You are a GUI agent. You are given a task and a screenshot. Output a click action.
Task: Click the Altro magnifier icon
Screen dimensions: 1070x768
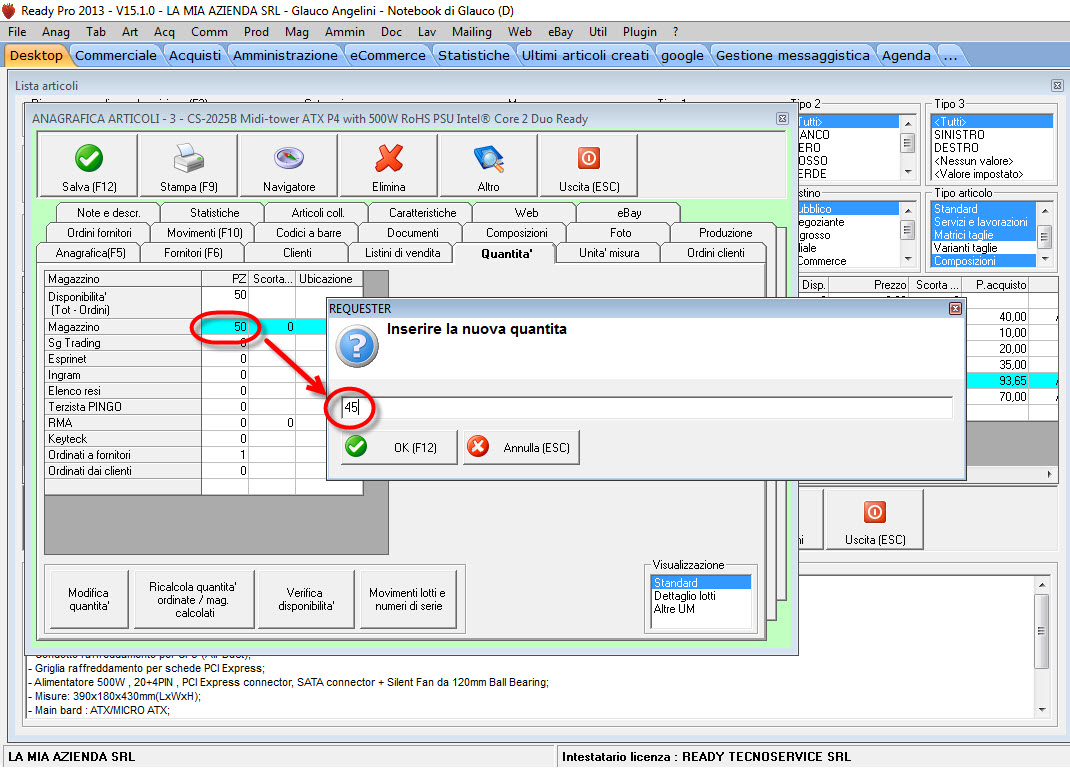488,158
